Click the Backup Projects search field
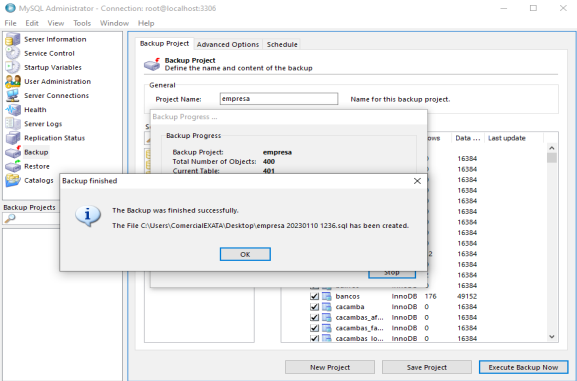The width and height of the screenshot is (577, 381). 31,218
